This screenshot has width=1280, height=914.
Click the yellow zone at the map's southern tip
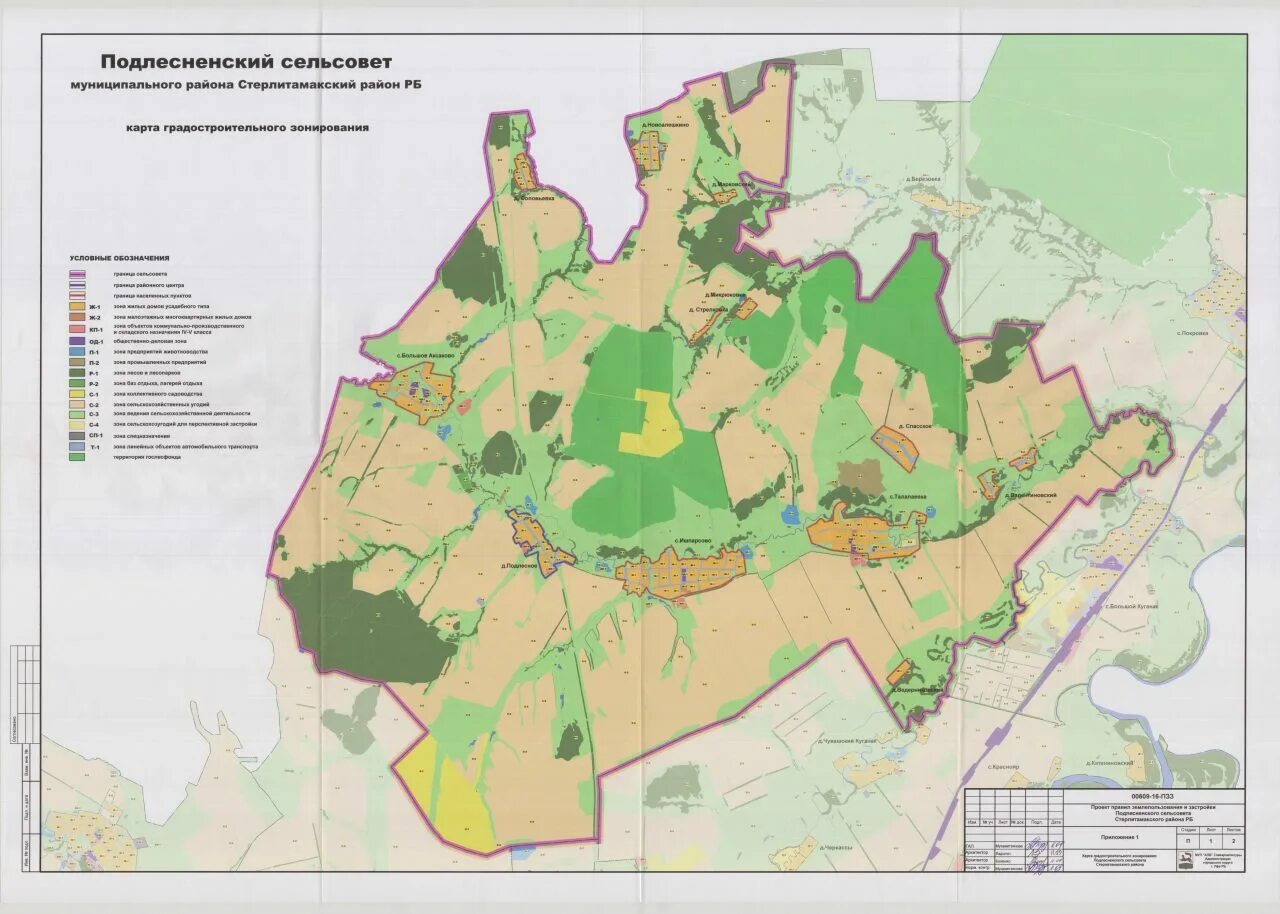[x=447, y=798]
